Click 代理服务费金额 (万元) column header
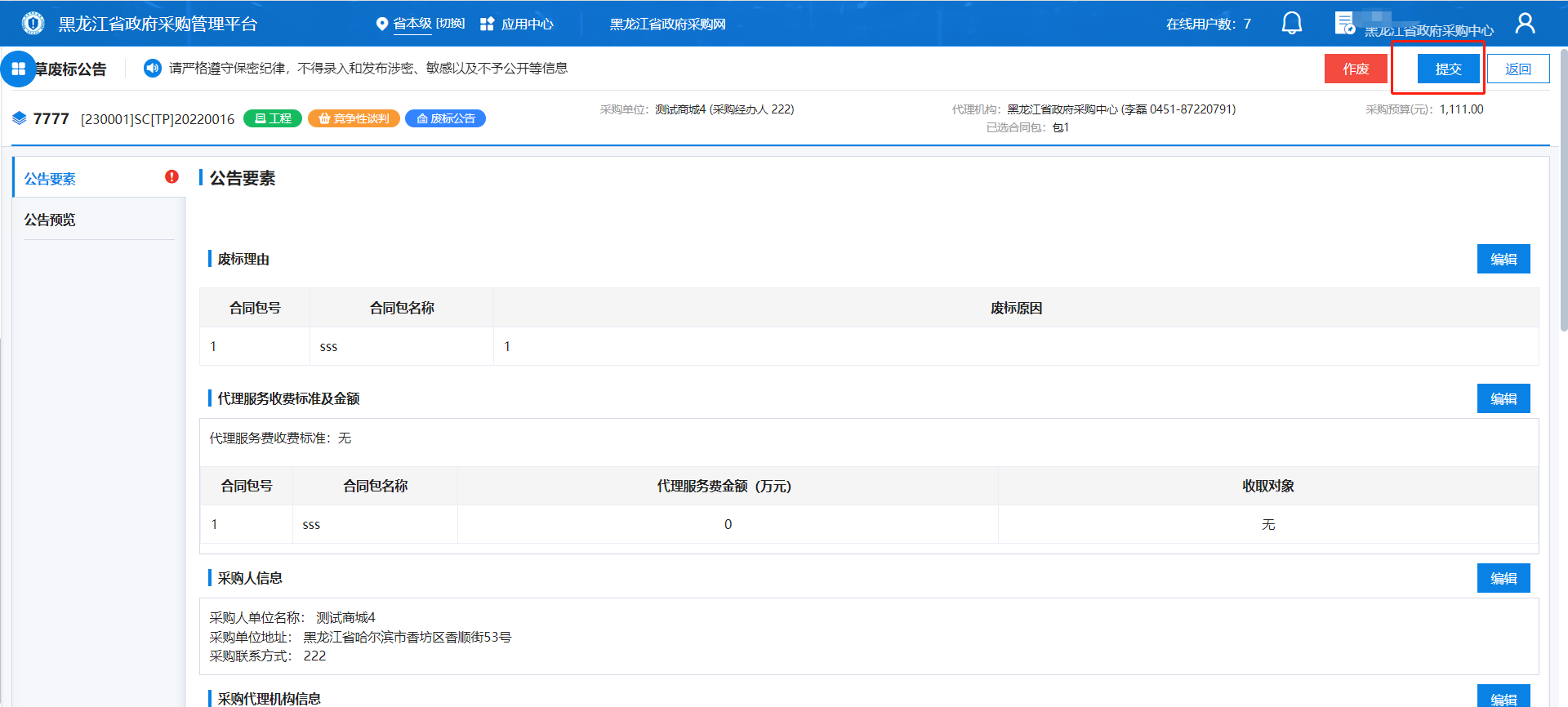Image resolution: width=1568 pixels, height=707 pixels. (x=728, y=486)
